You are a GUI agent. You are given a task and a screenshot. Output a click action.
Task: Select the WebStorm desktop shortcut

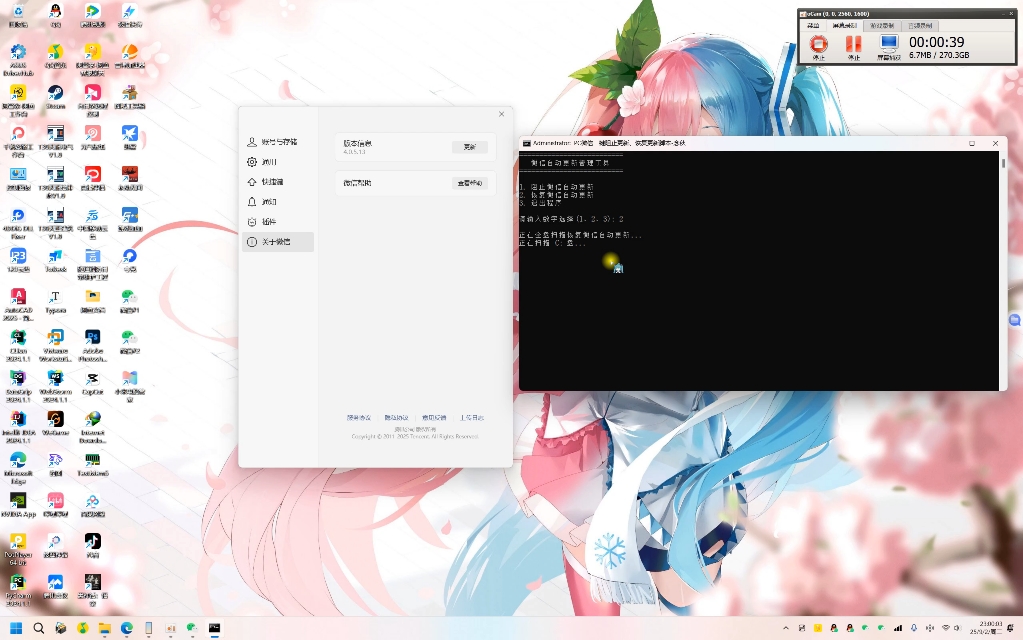click(x=55, y=387)
